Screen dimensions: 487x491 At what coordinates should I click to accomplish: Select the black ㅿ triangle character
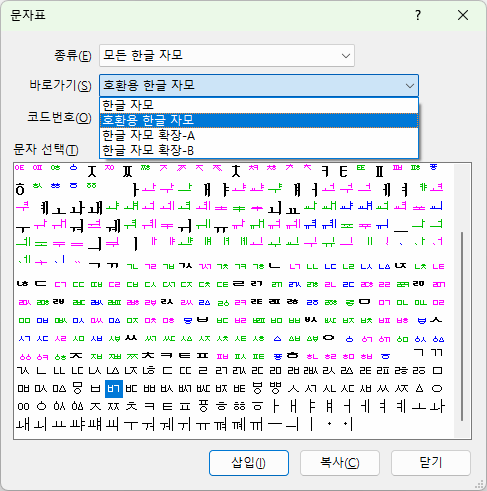point(419,389)
